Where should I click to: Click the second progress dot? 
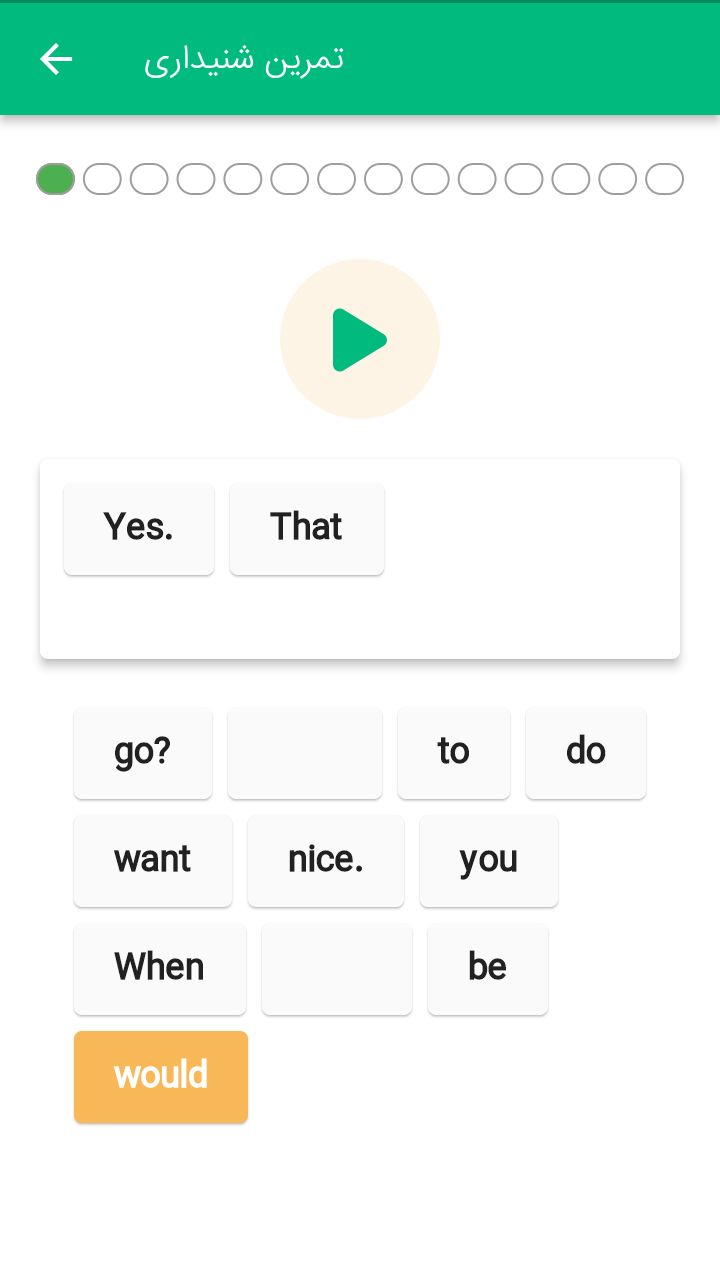[x=102, y=179]
